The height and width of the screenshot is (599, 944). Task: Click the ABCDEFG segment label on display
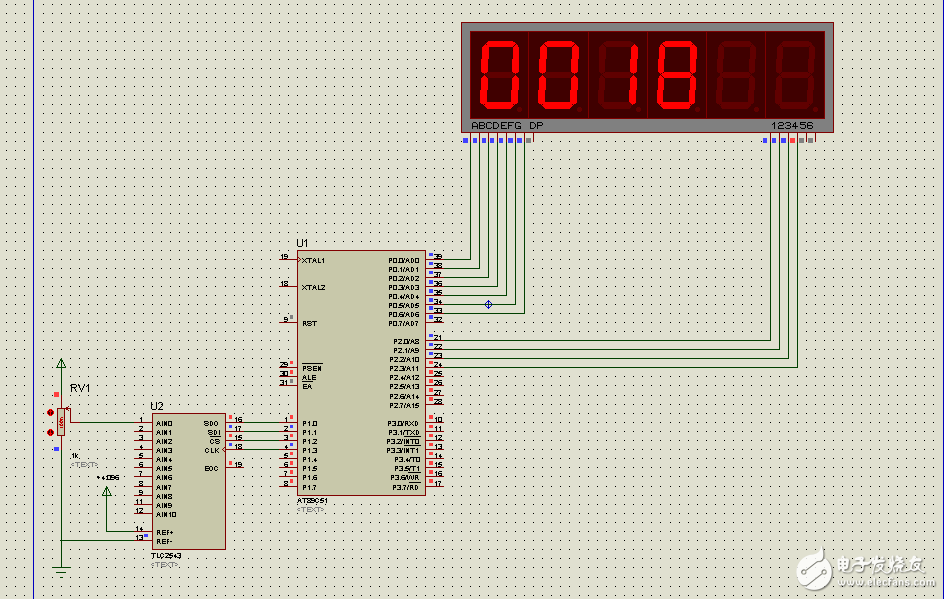[496, 125]
